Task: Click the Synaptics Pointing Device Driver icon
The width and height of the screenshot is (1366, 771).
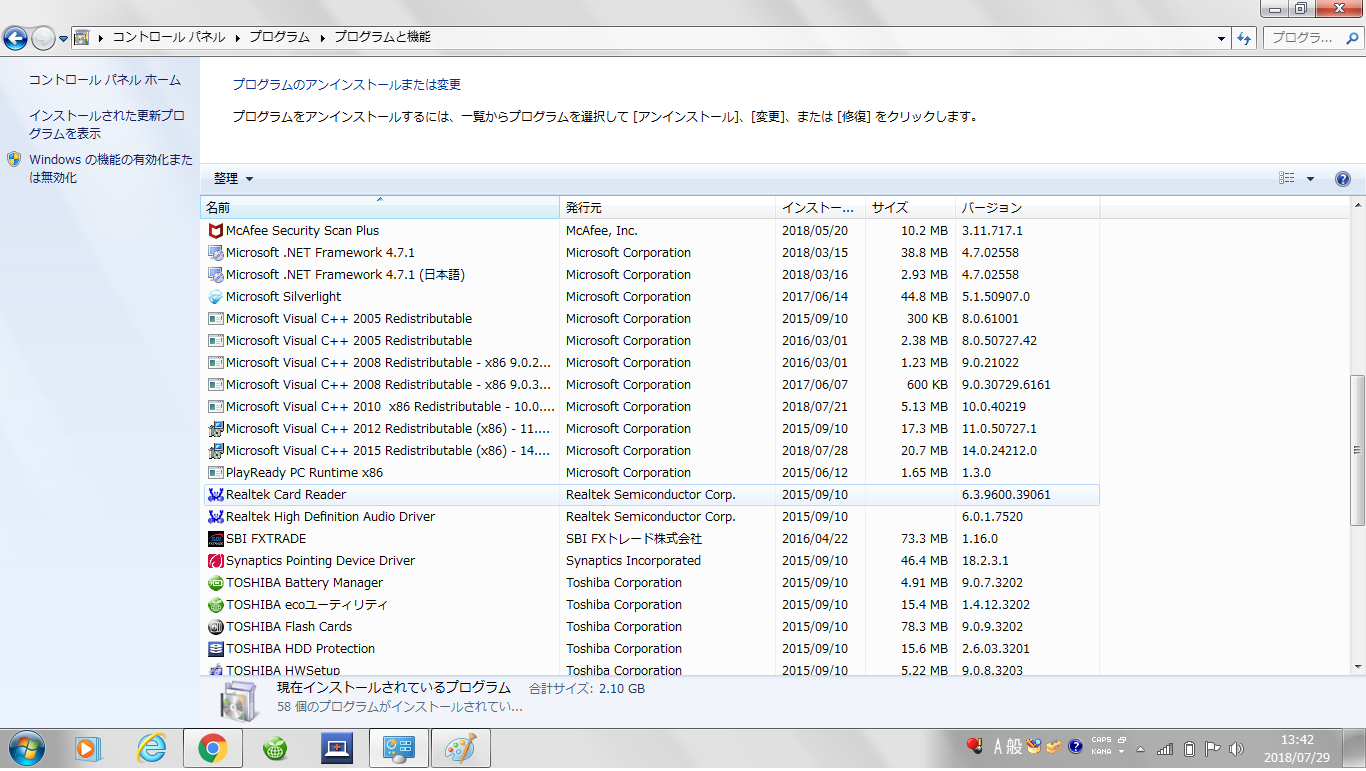Action: [x=215, y=561]
